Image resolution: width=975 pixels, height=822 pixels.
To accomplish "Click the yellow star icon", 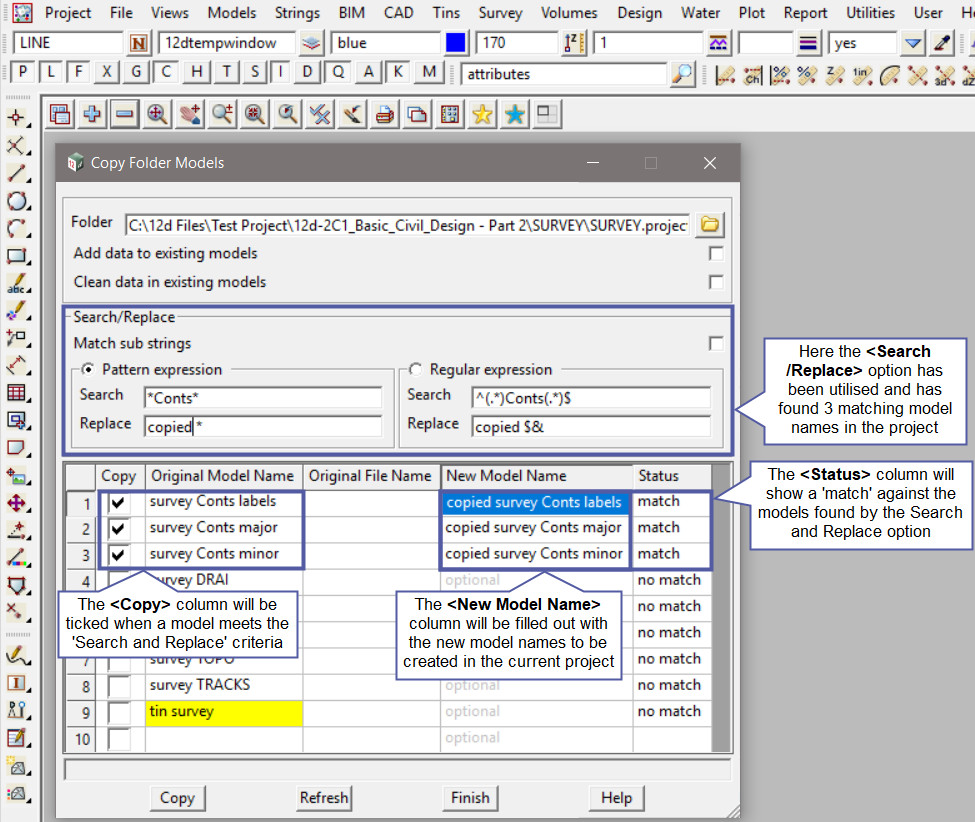I will point(482,115).
